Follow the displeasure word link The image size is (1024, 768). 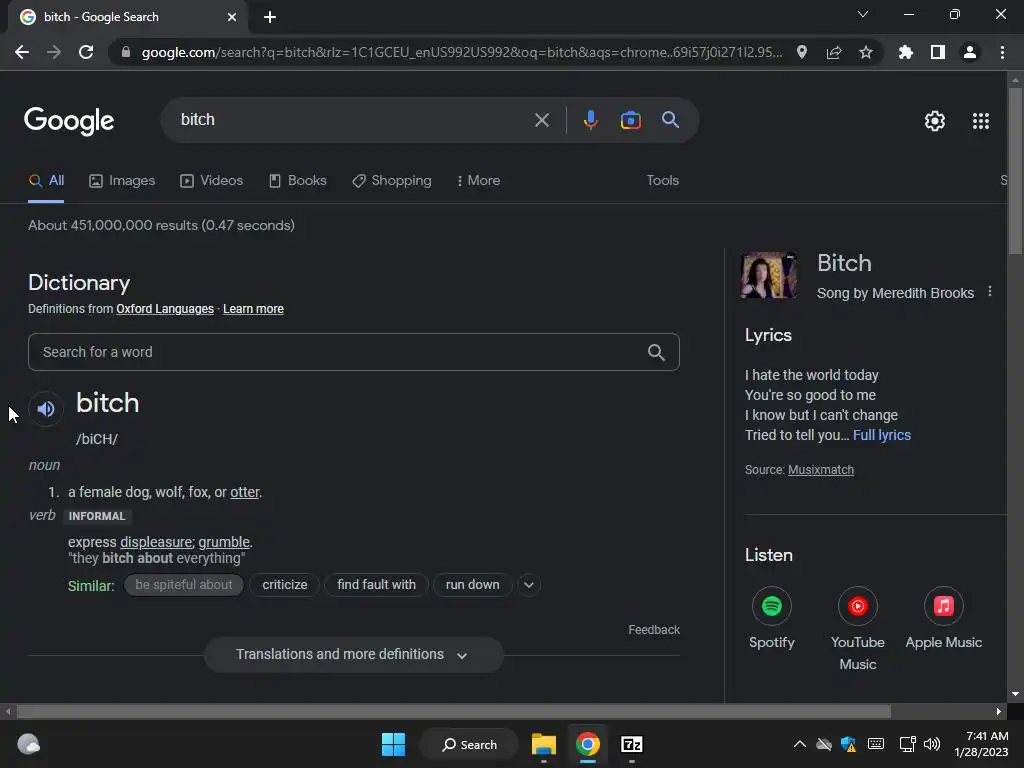click(x=156, y=542)
